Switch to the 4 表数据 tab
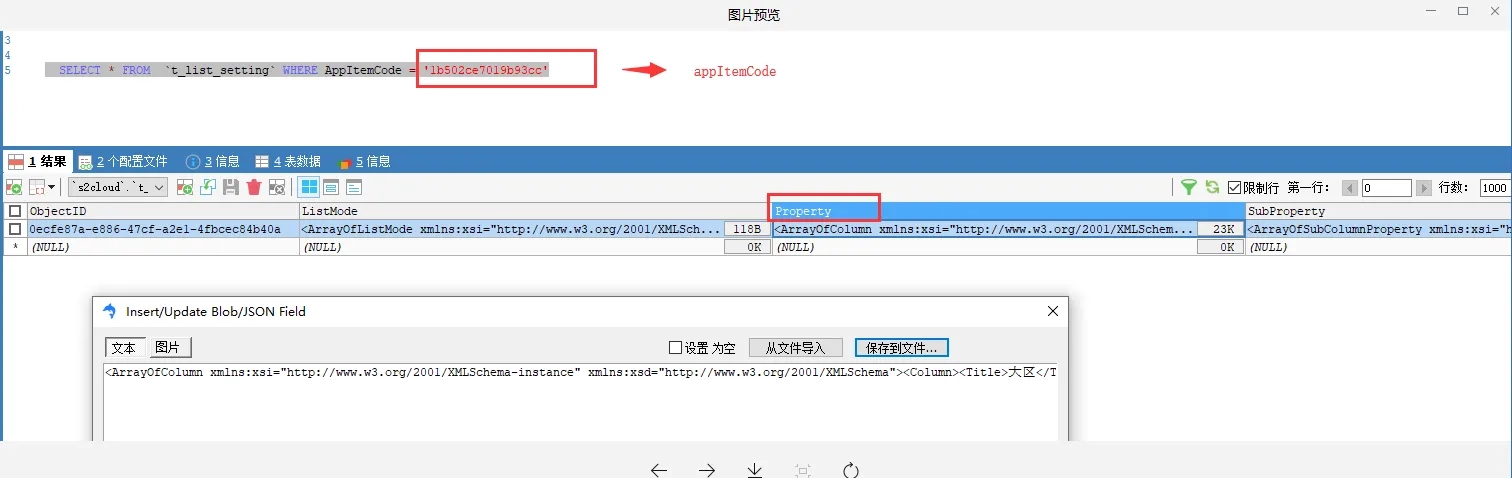Viewport: 1512px width, 478px height. (288, 161)
